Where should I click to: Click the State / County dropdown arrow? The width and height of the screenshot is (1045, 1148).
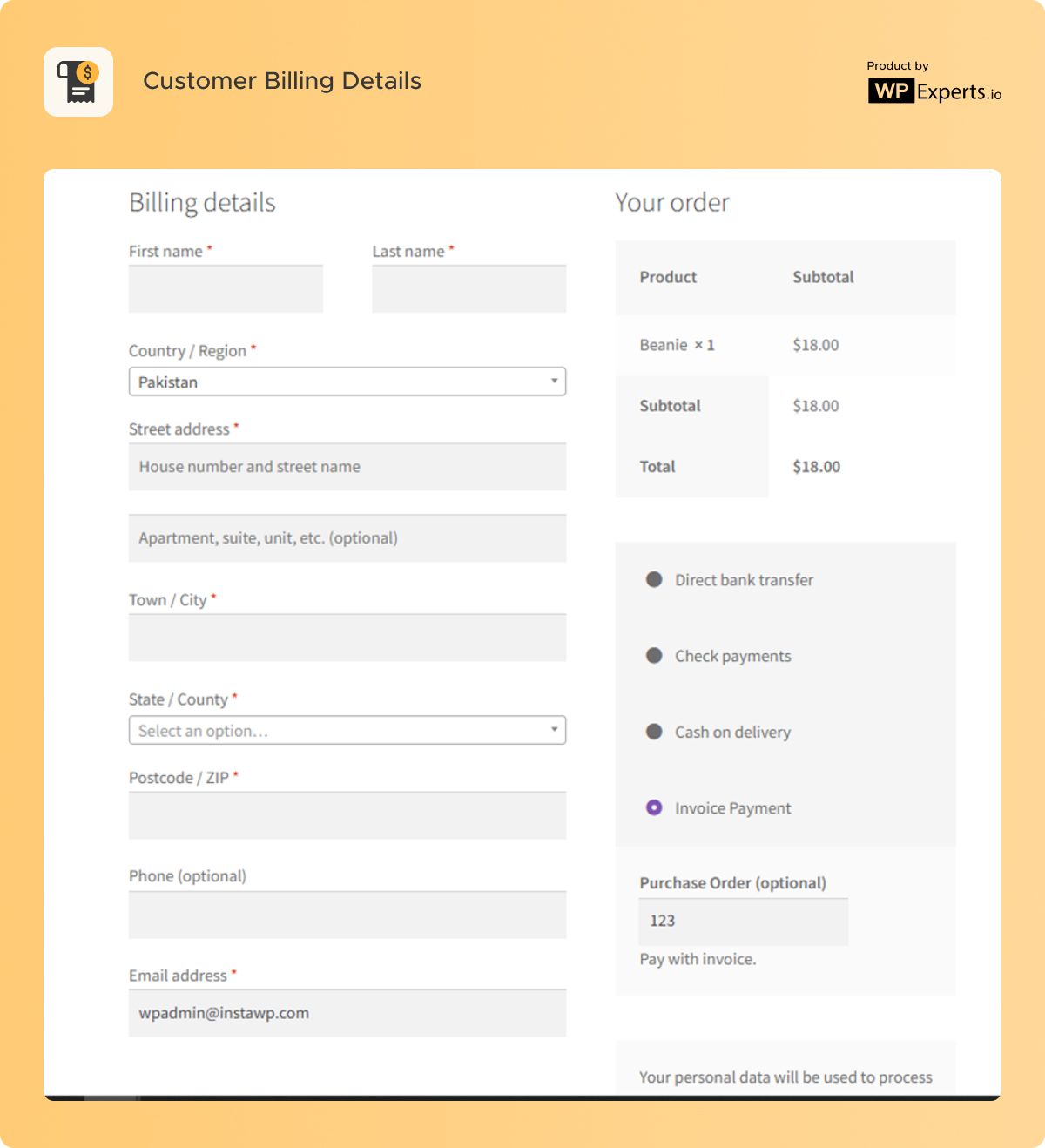(554, 730)
